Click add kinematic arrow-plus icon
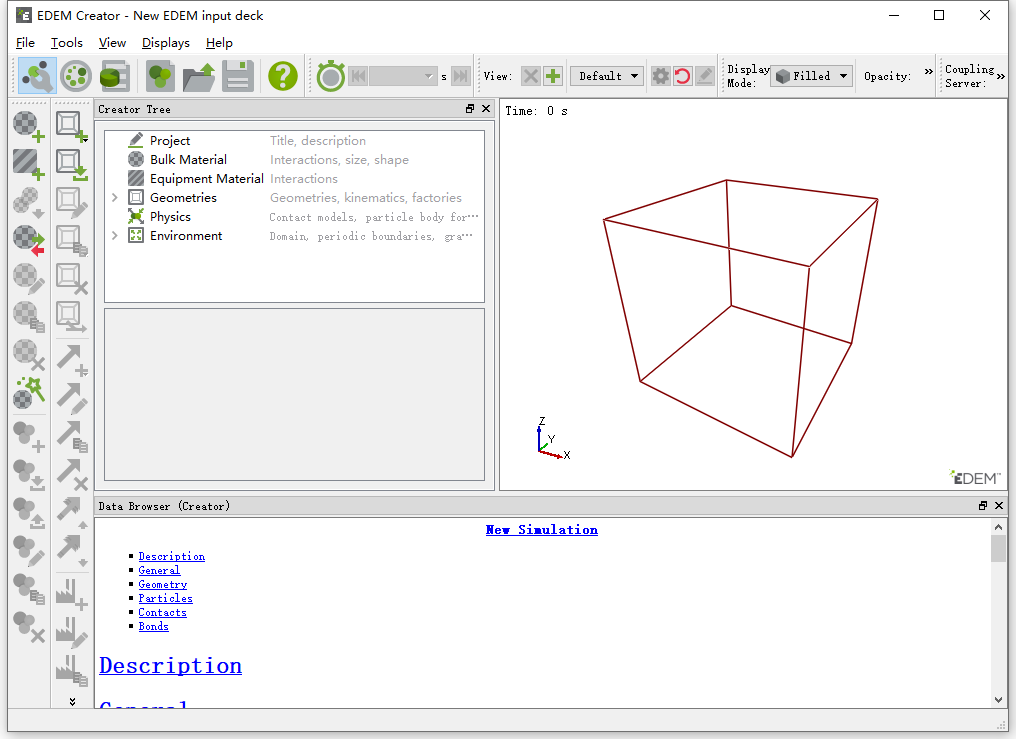Viewport: 1016px width, 739px height. point(71,360)
